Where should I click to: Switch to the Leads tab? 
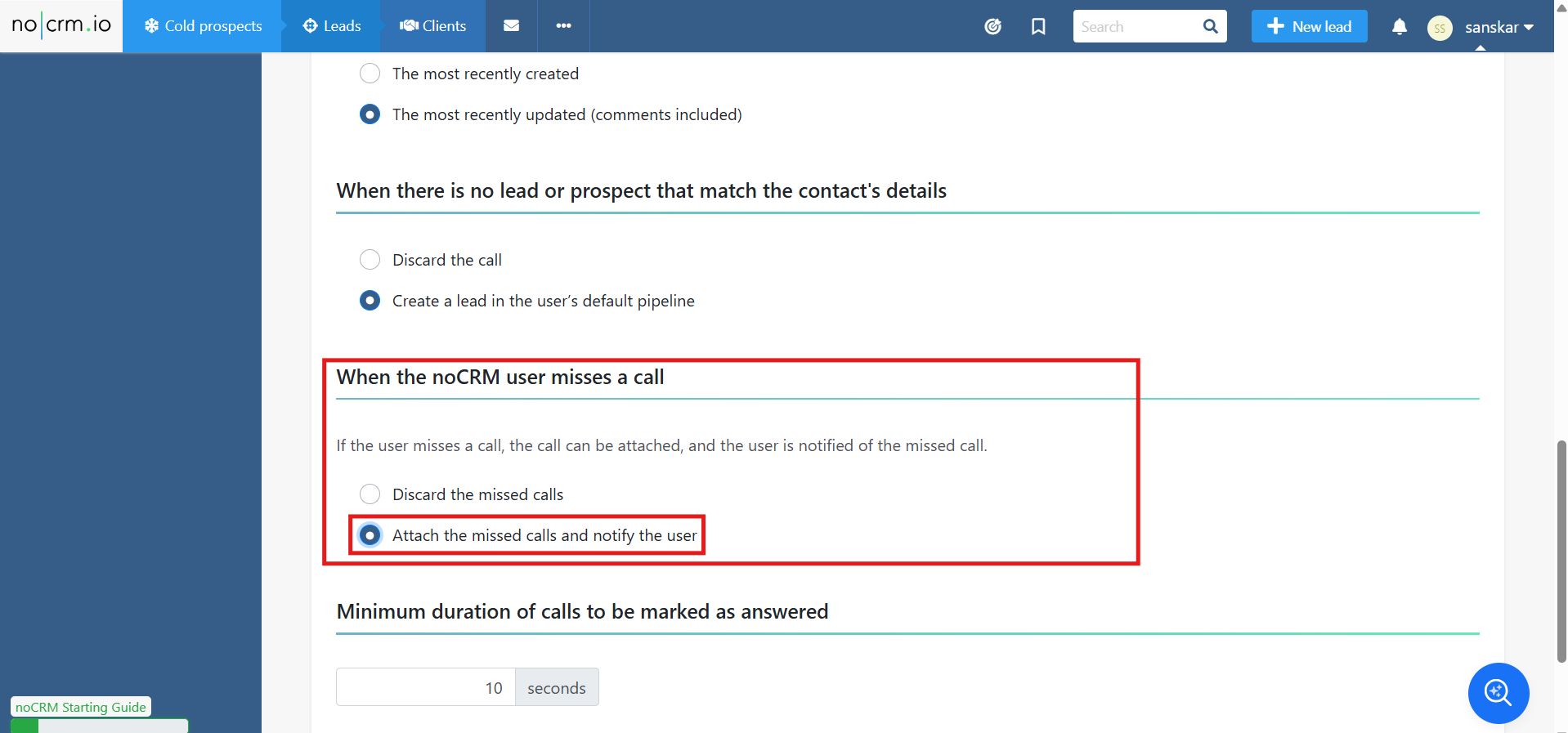(x=332, y=26)
